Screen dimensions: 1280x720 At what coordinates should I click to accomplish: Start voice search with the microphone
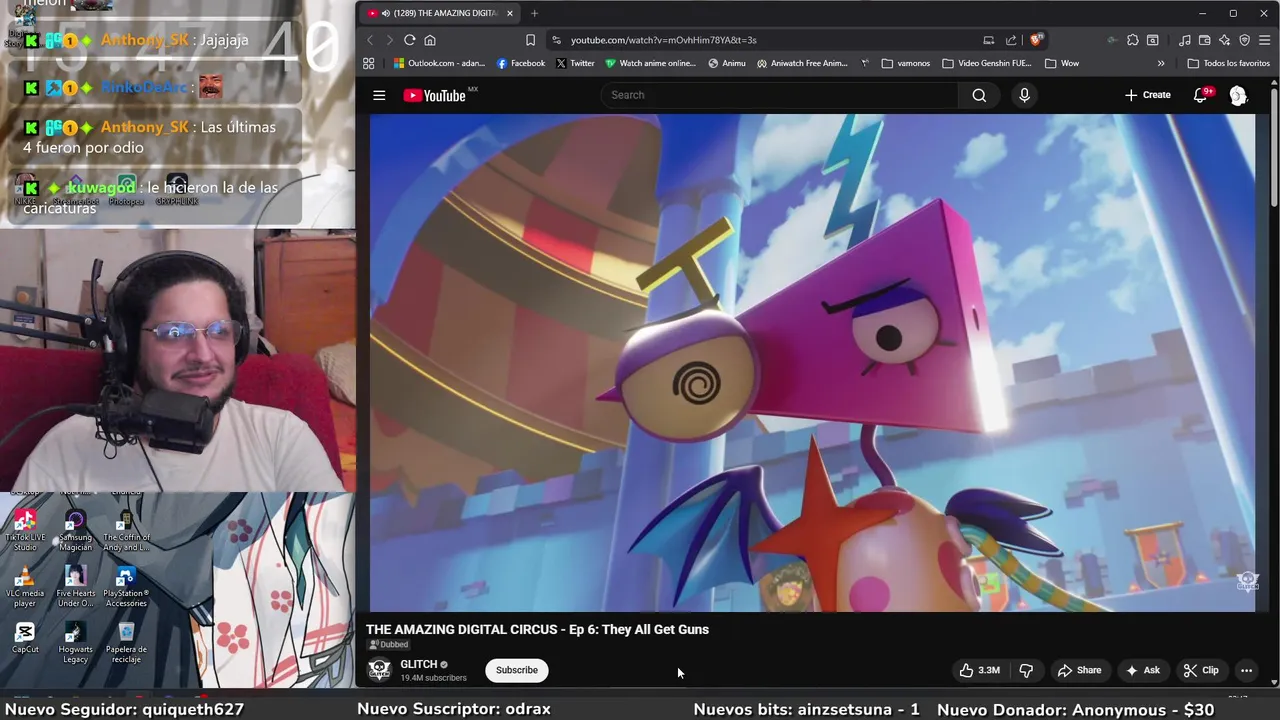tap(1024, 95)
